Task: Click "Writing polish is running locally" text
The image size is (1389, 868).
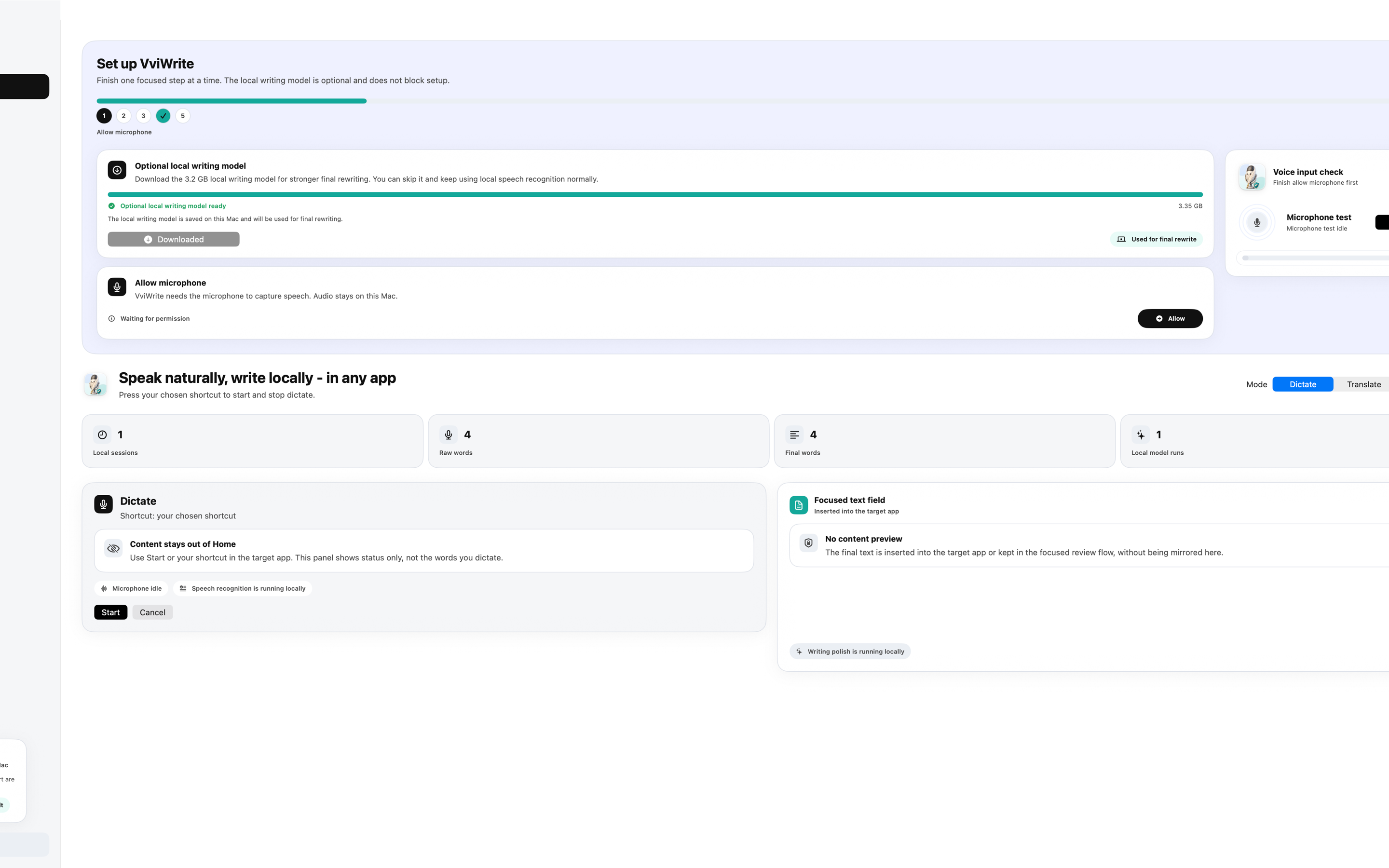Action: click(856, 651)
